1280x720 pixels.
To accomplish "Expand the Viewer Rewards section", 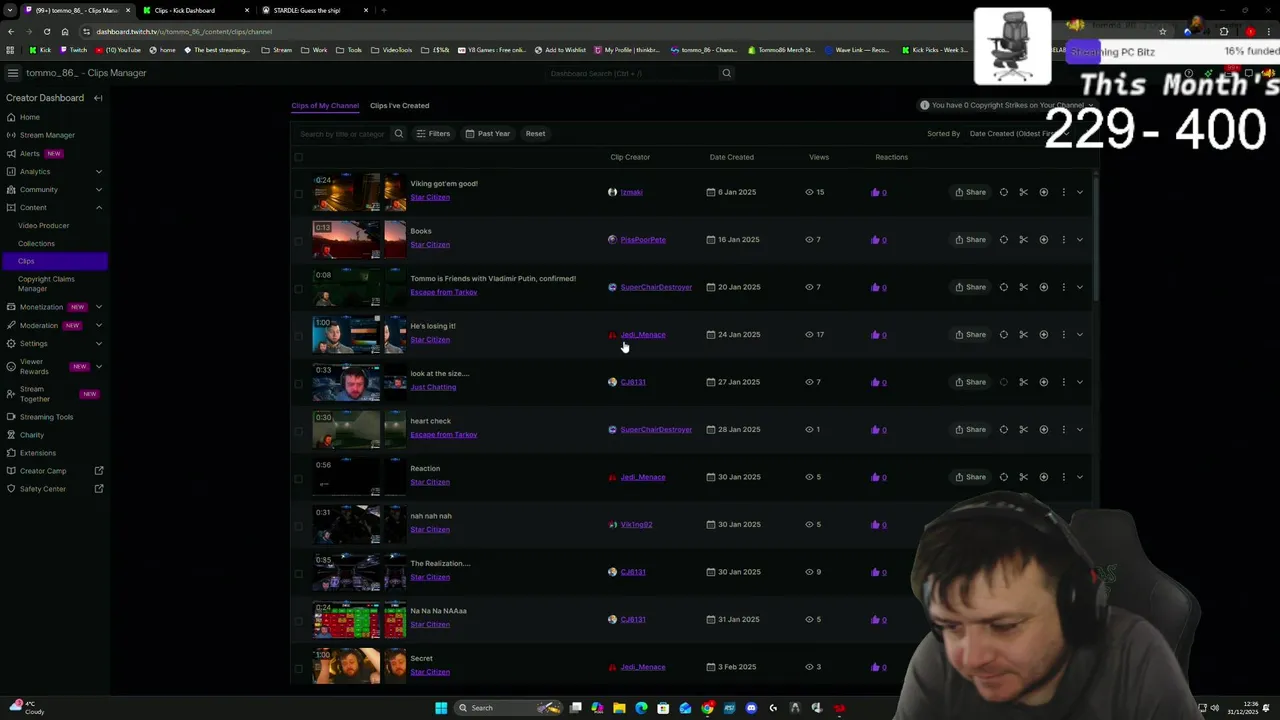I will 98,366.
